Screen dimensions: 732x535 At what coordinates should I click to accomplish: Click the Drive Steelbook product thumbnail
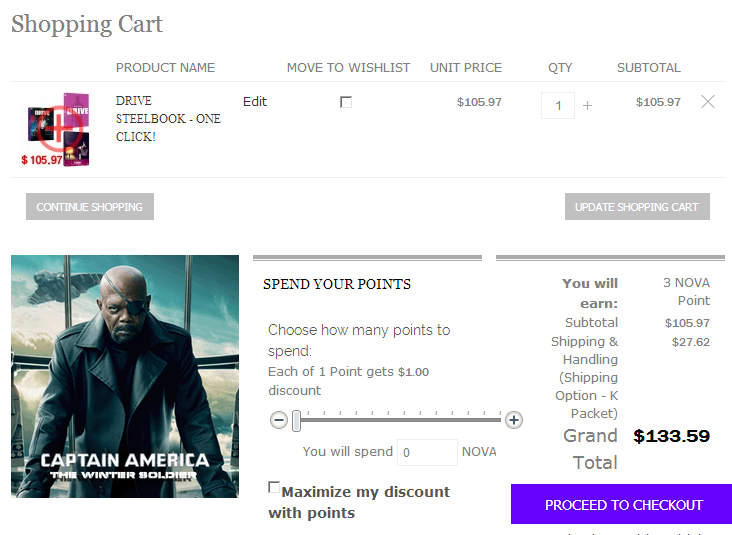click(56, 129)
